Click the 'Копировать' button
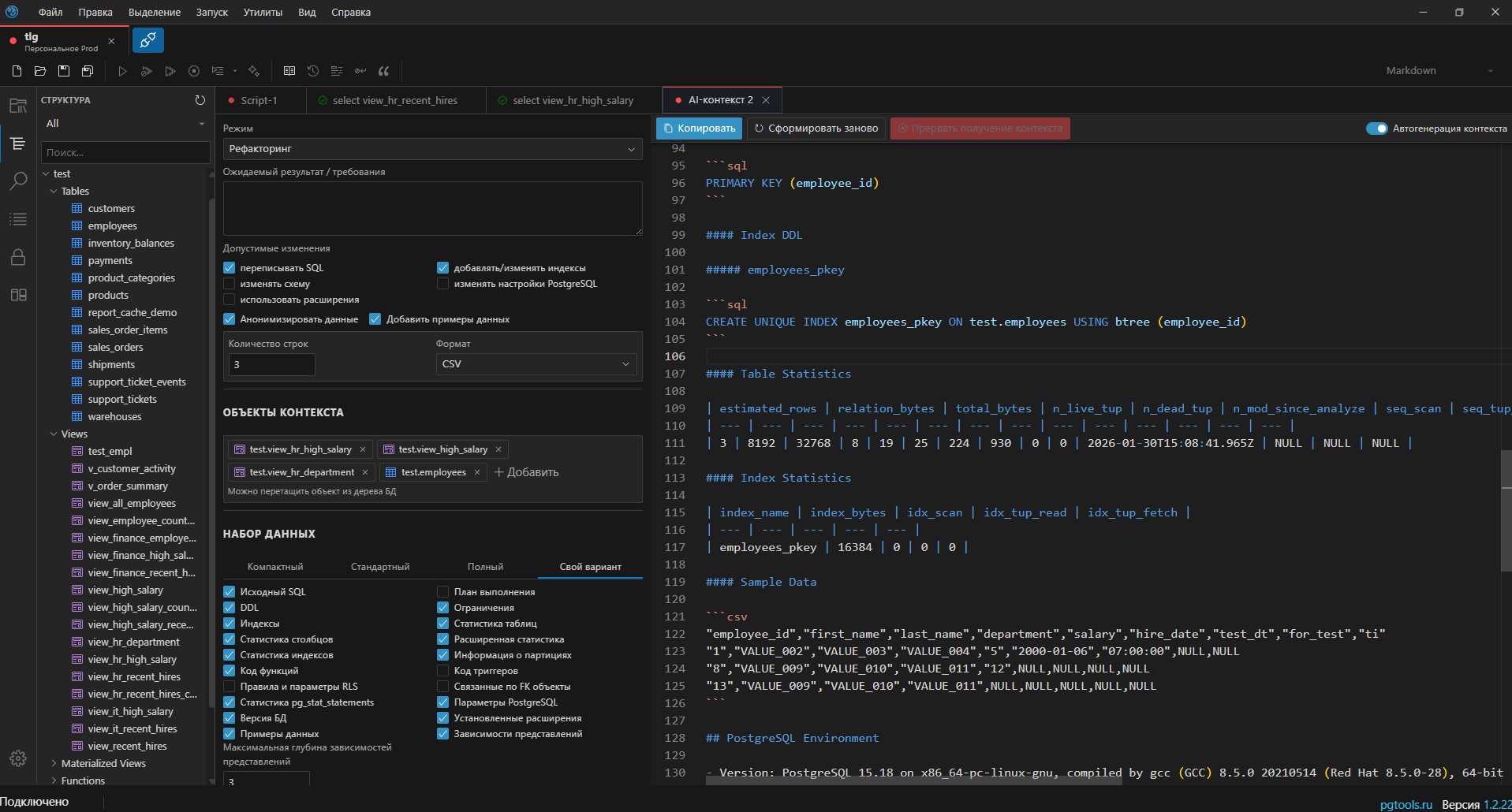Image resolution: width=1512 pixels, height=812 pixels. 700,129
